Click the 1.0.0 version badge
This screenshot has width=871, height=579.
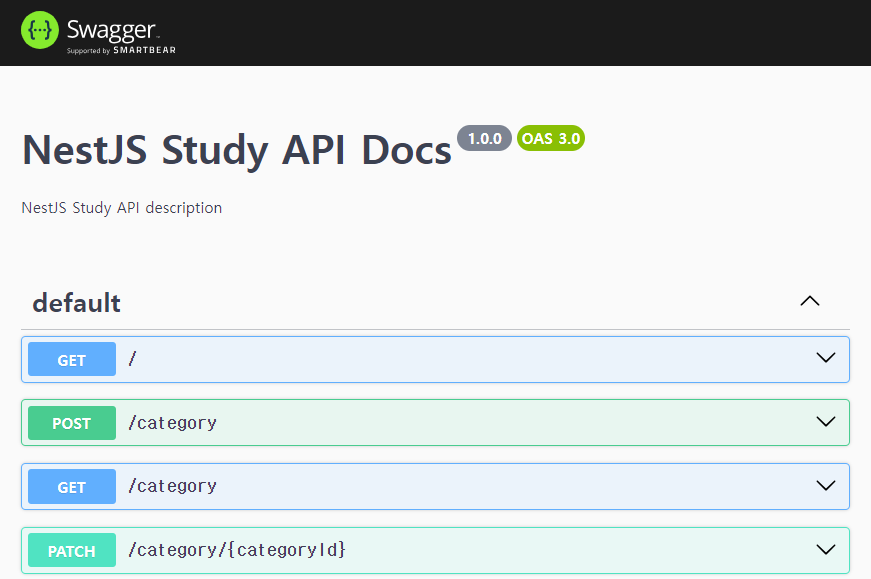coord(485,138)
